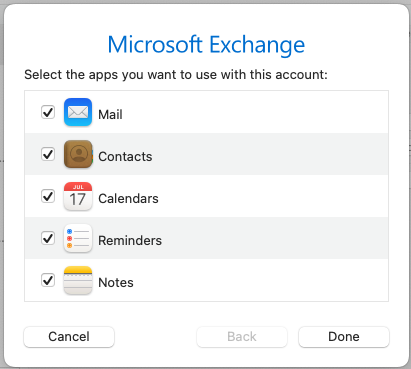Select the Notes row label
The height and width of the screenshot is (369, 411).
[x=116, y=283]
